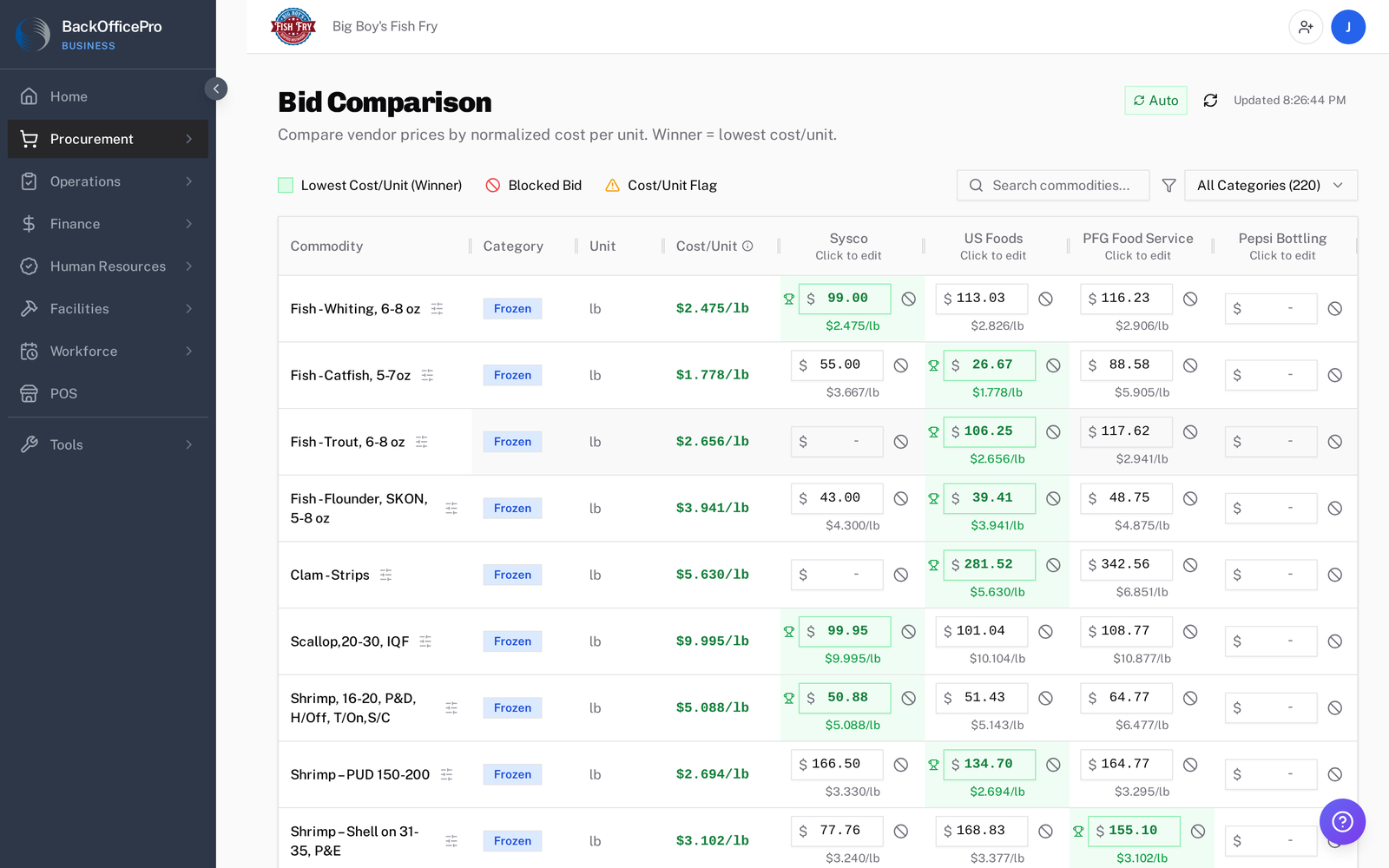
Task: Edit US Foods price 134.70 for Shrimp-PUD
Action: tap(989, 765)
